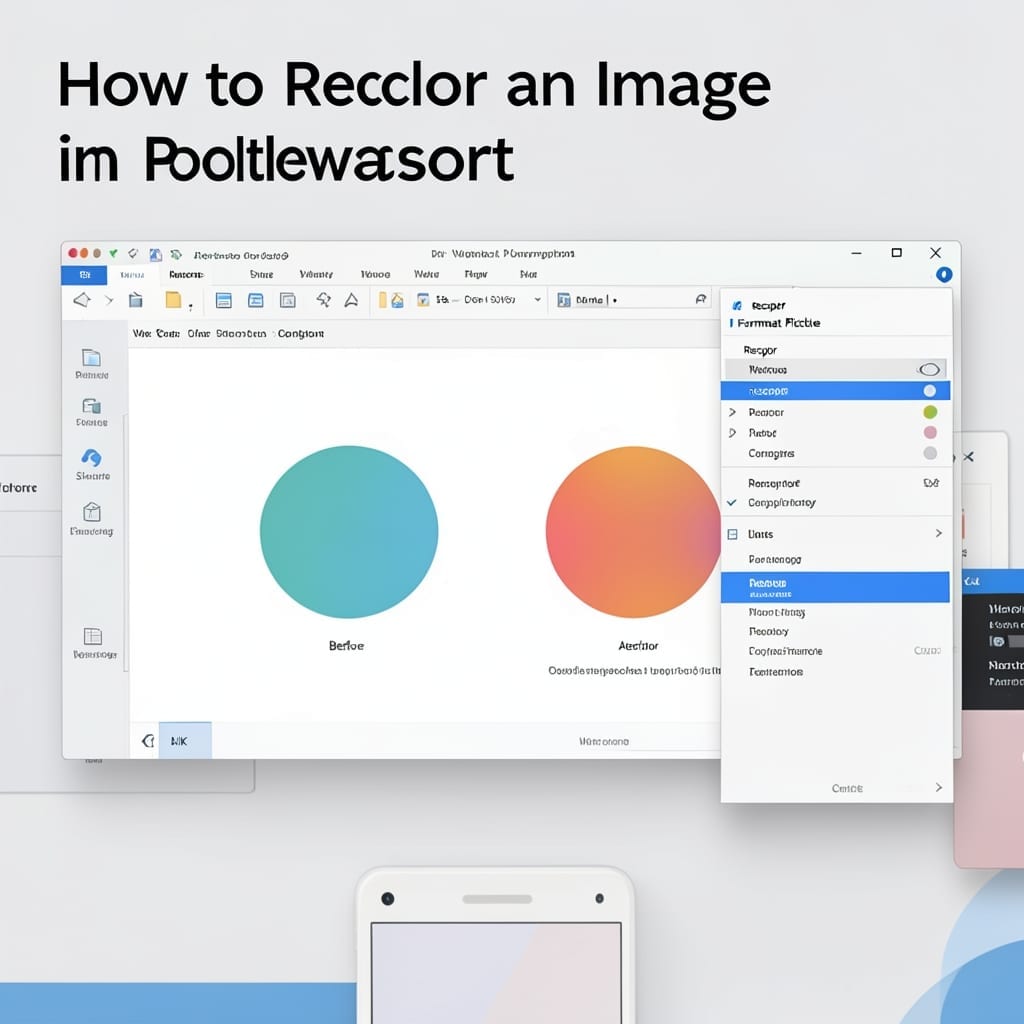This screenshot has width=1024, height=1024.
Task: Click the back arrow icon beside NK cell
Action: click(148, 741)
